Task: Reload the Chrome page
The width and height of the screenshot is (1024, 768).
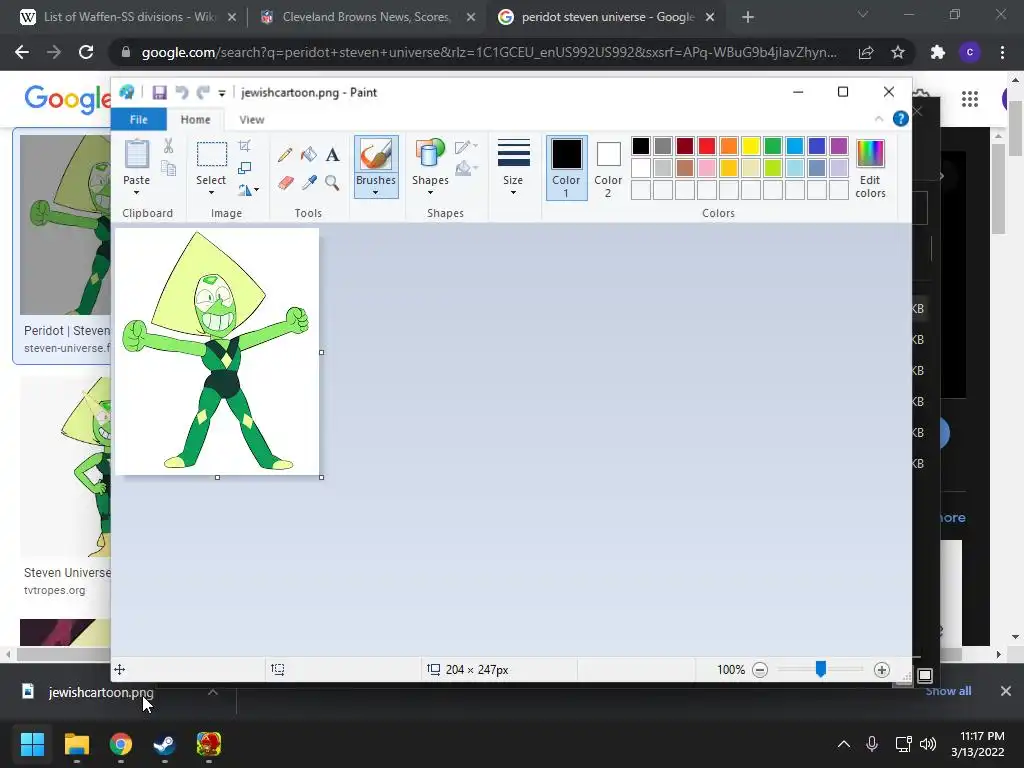Action: click(86, 52)
